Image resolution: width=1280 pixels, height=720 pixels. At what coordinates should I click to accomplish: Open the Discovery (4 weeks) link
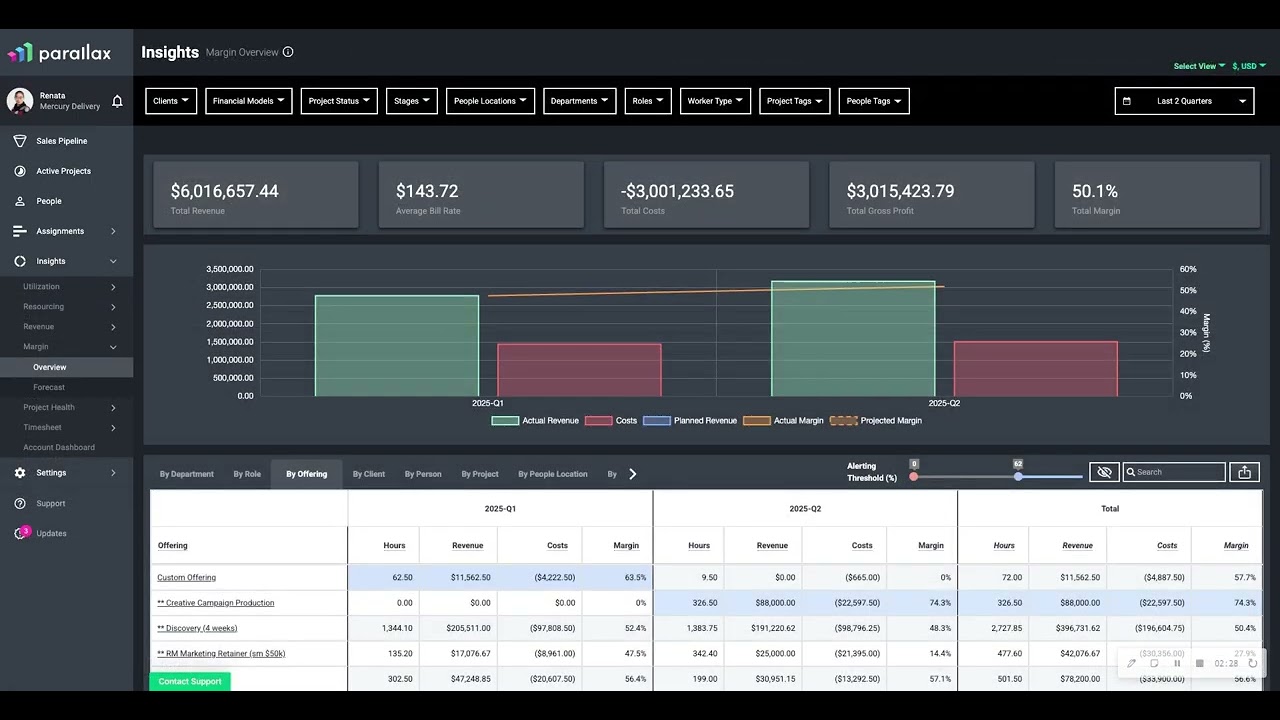pyautogui.click(x=197, y=628)
